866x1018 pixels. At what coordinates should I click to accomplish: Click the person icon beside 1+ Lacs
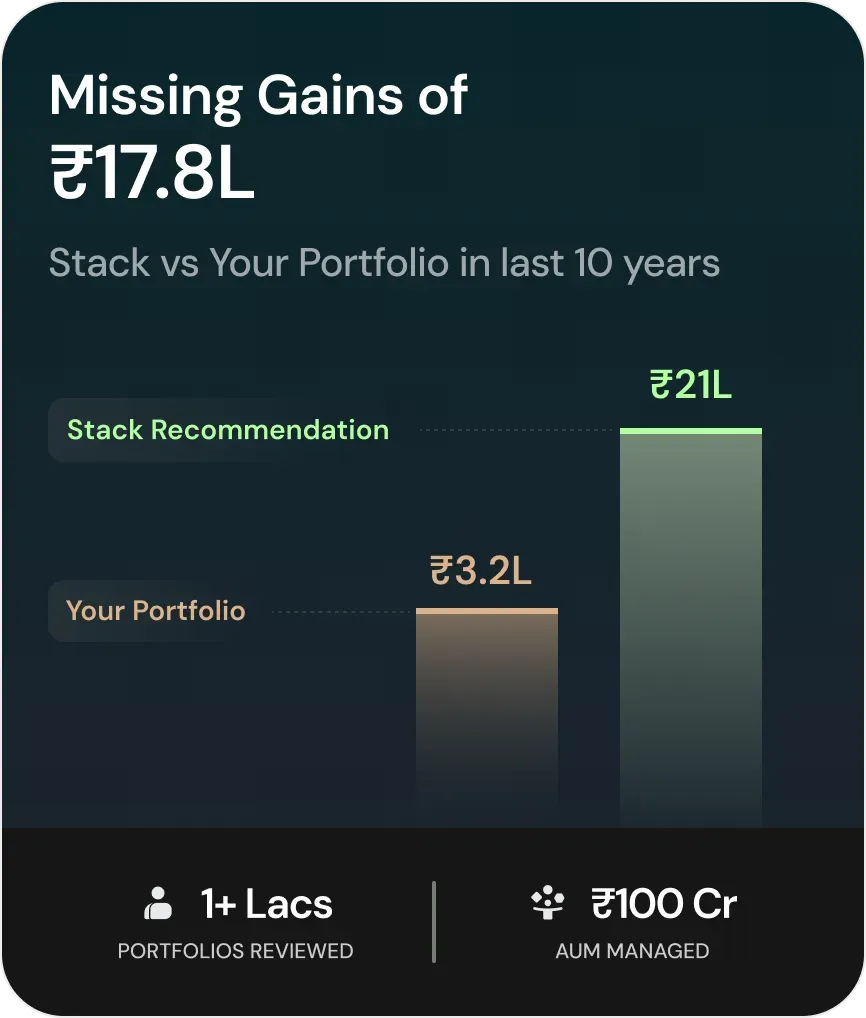pos(158,904)
